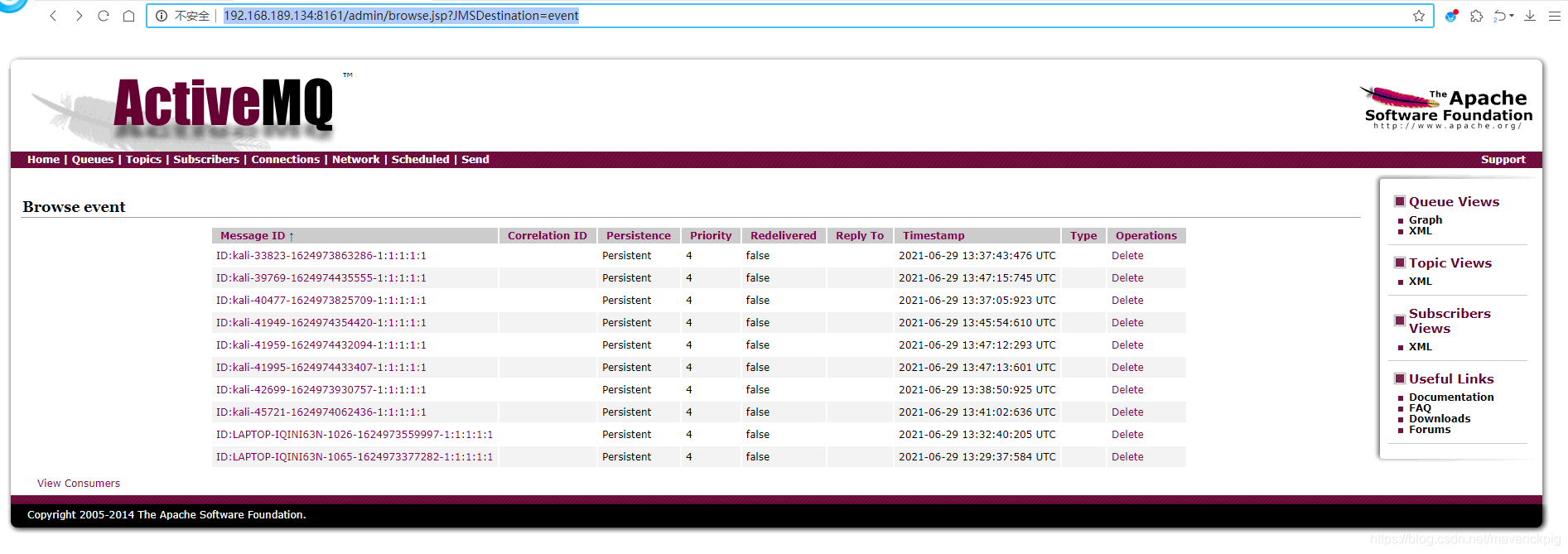1568x554 pixels.
Task: Open message ID:kali-42699-1624973930757-1:1:1:1:1
Action: point(321,390)
